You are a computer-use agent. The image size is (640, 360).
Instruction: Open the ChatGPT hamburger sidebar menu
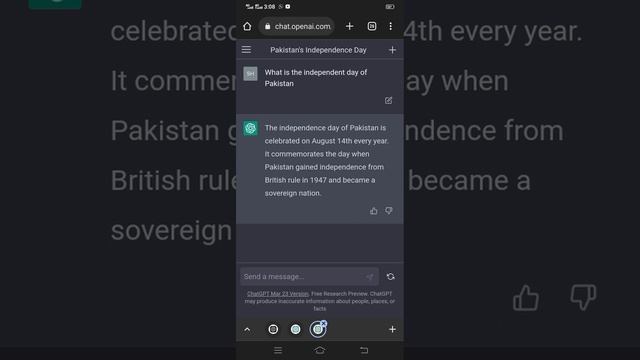coord(246,50)
